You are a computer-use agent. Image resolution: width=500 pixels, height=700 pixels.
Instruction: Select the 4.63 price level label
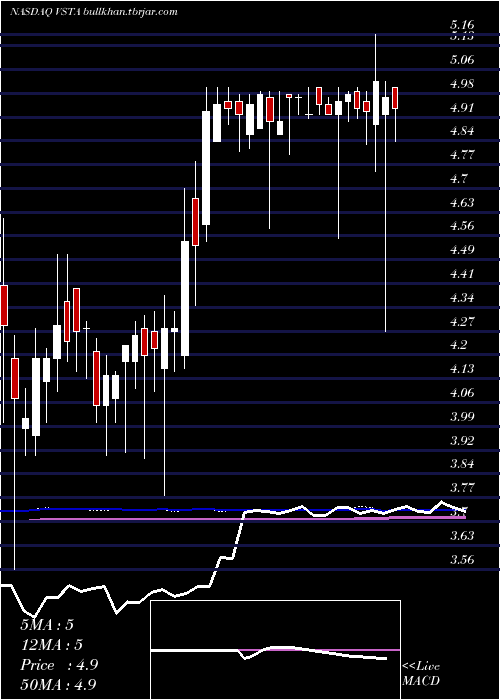click(x=462, y=203)
